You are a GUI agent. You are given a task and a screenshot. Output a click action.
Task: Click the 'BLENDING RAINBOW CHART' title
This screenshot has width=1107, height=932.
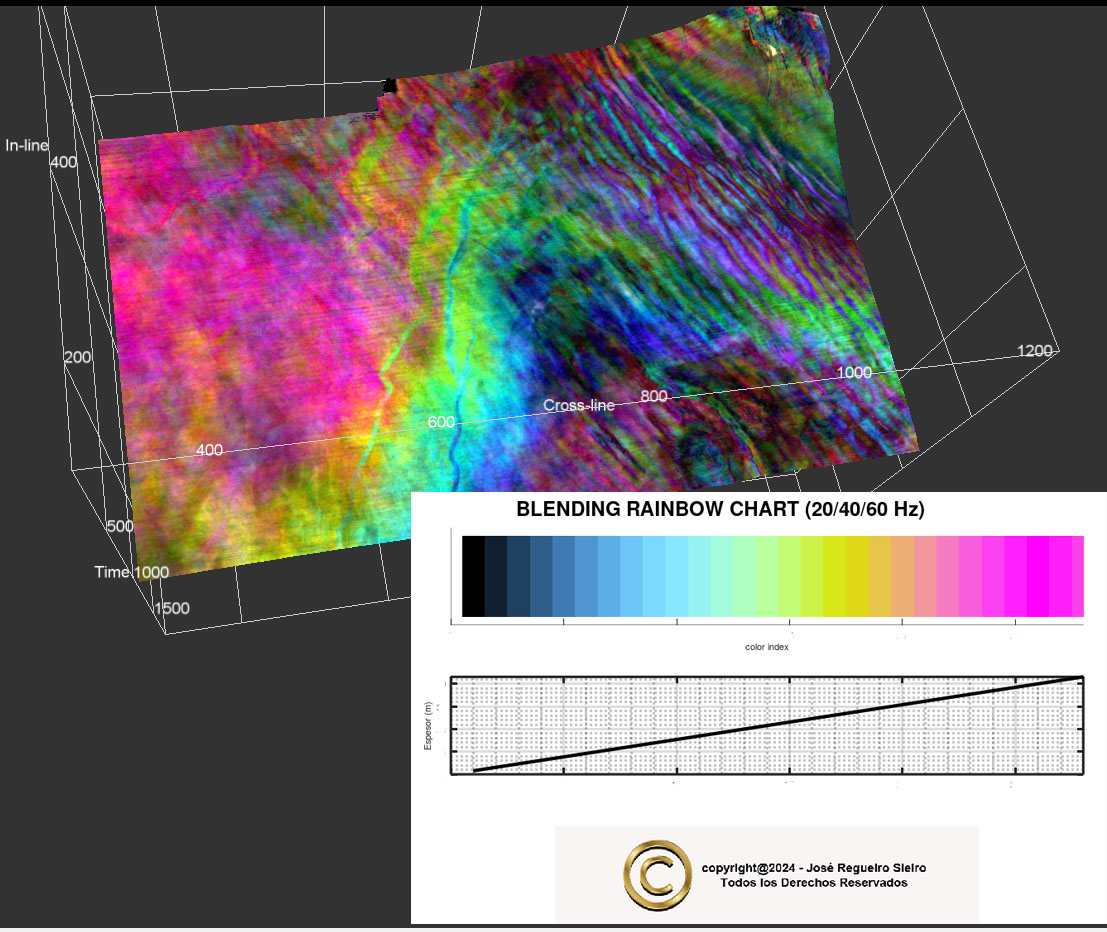click(x=720, y=510)
